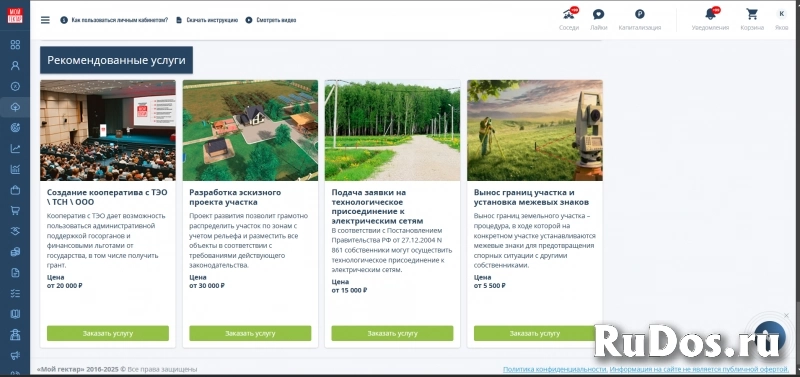The image size is (800, 377).
Task: Select the dashboard grid icon in sidebar
Action: click(15, 45)
